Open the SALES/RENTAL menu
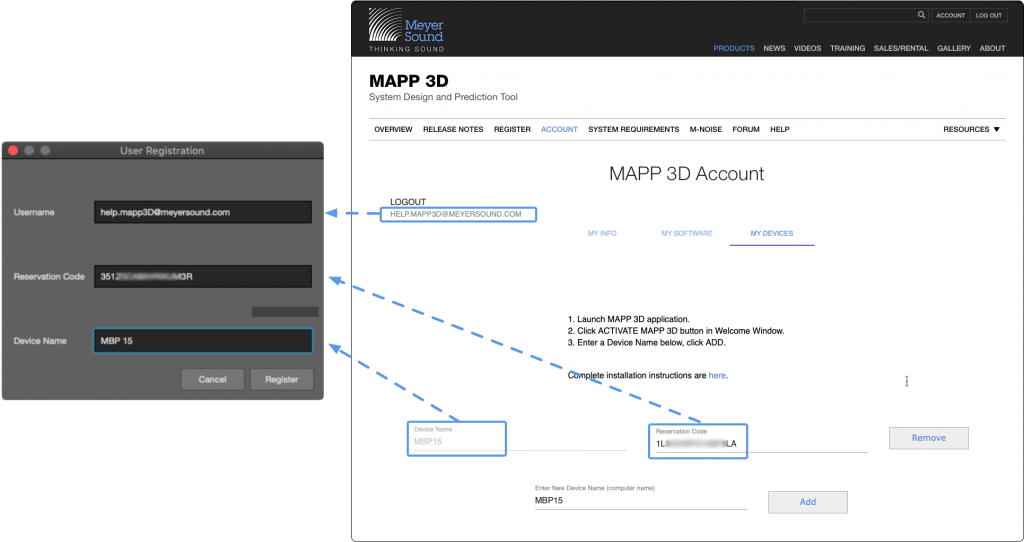Viewport: 1024px width, 542px height. tap(901, 48)
